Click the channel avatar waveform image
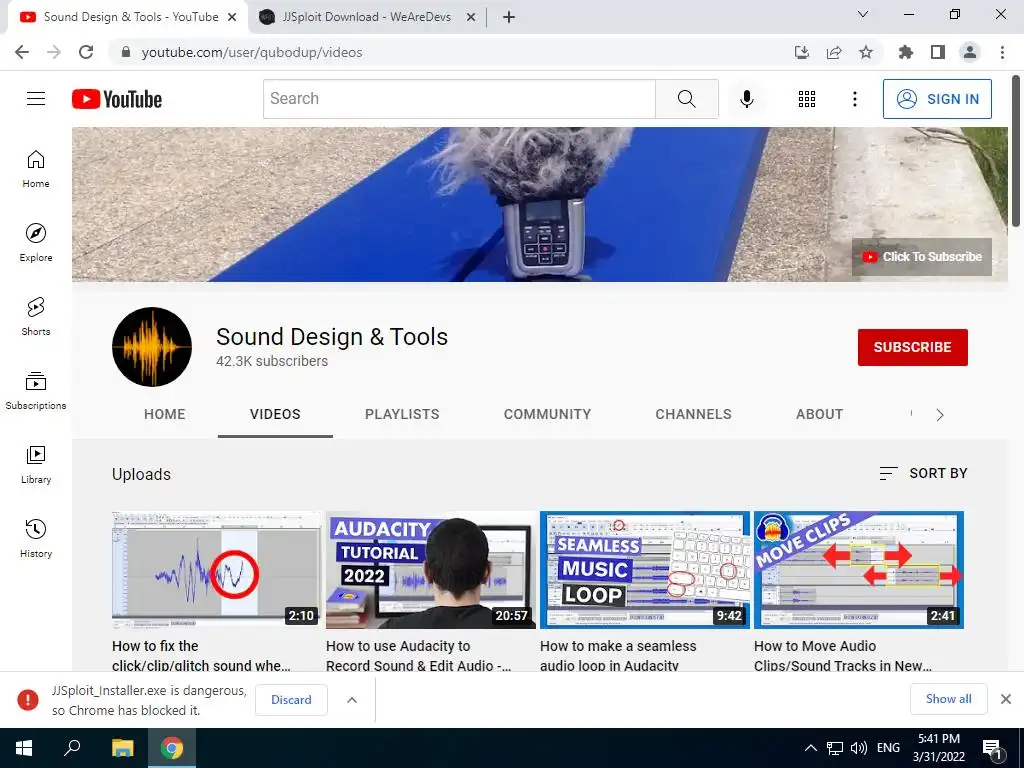 point(152,347)
